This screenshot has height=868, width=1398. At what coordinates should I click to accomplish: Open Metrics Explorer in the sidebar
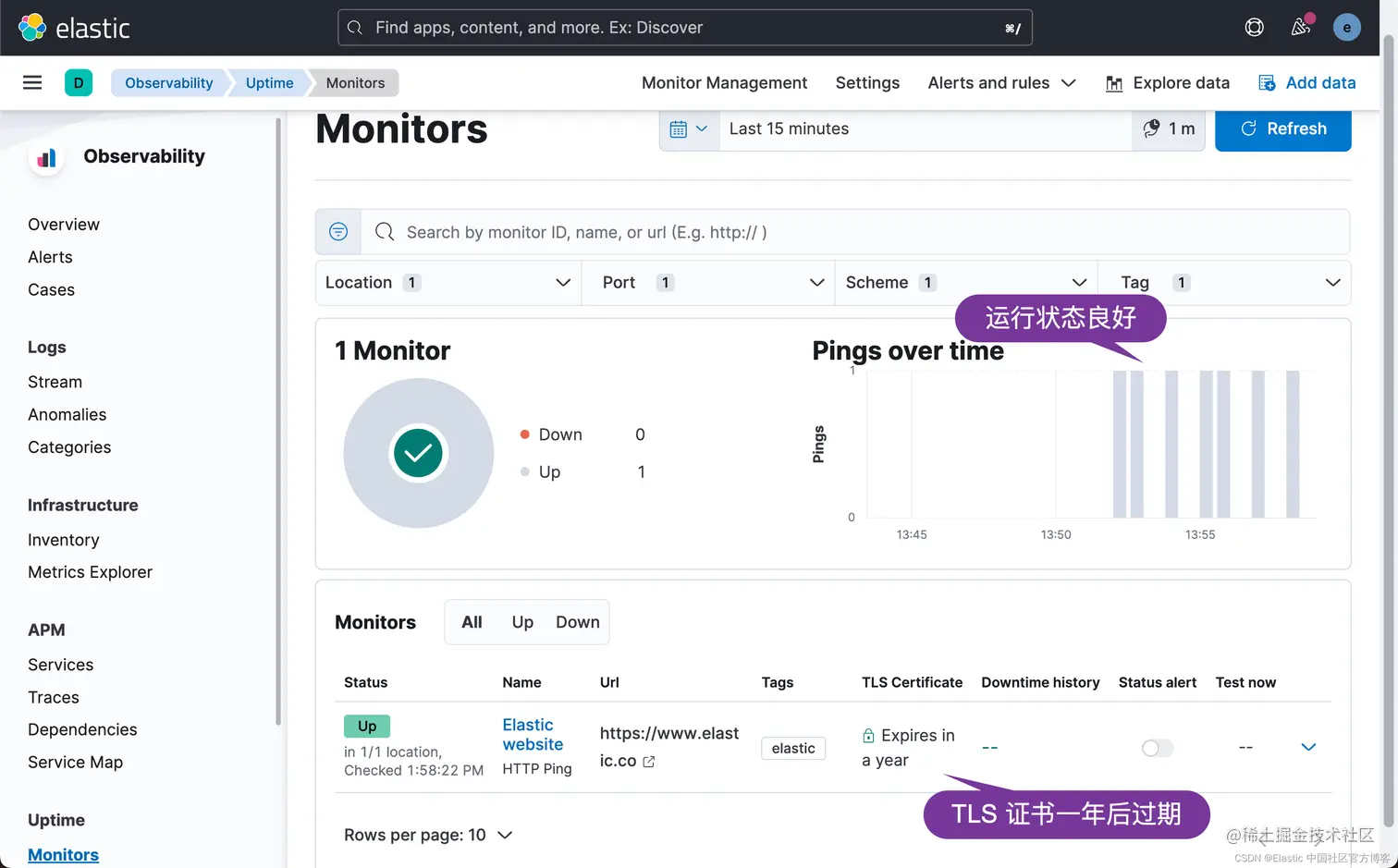pyautogui.click(x=90, y=572)
